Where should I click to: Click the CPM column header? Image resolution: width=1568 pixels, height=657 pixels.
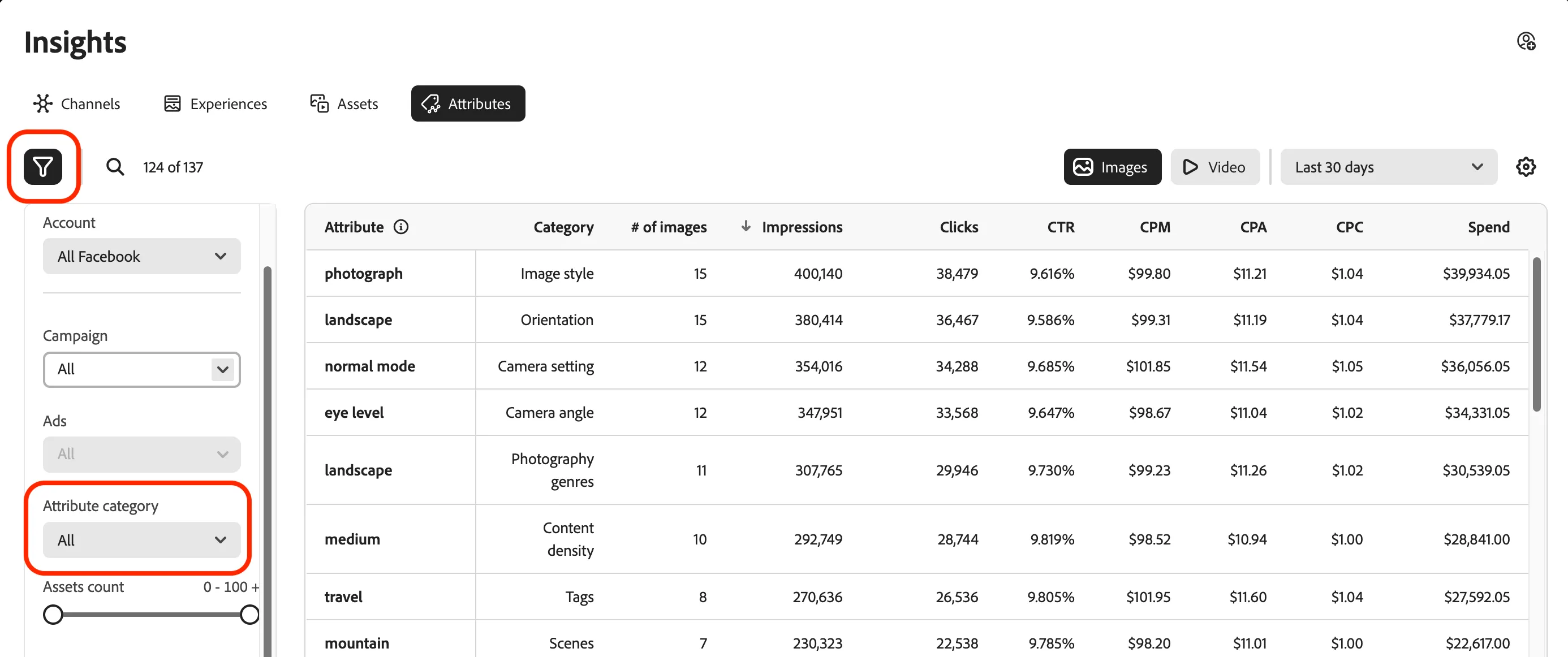1155,227
